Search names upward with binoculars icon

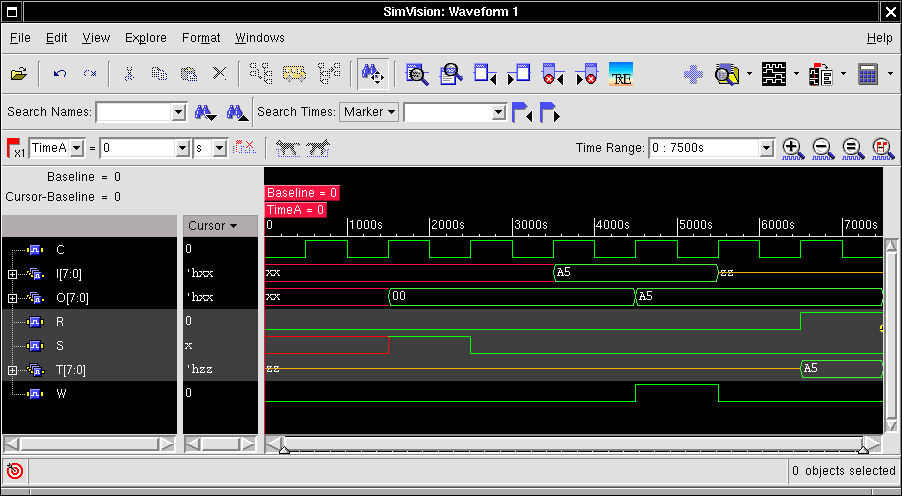(237, 112)
